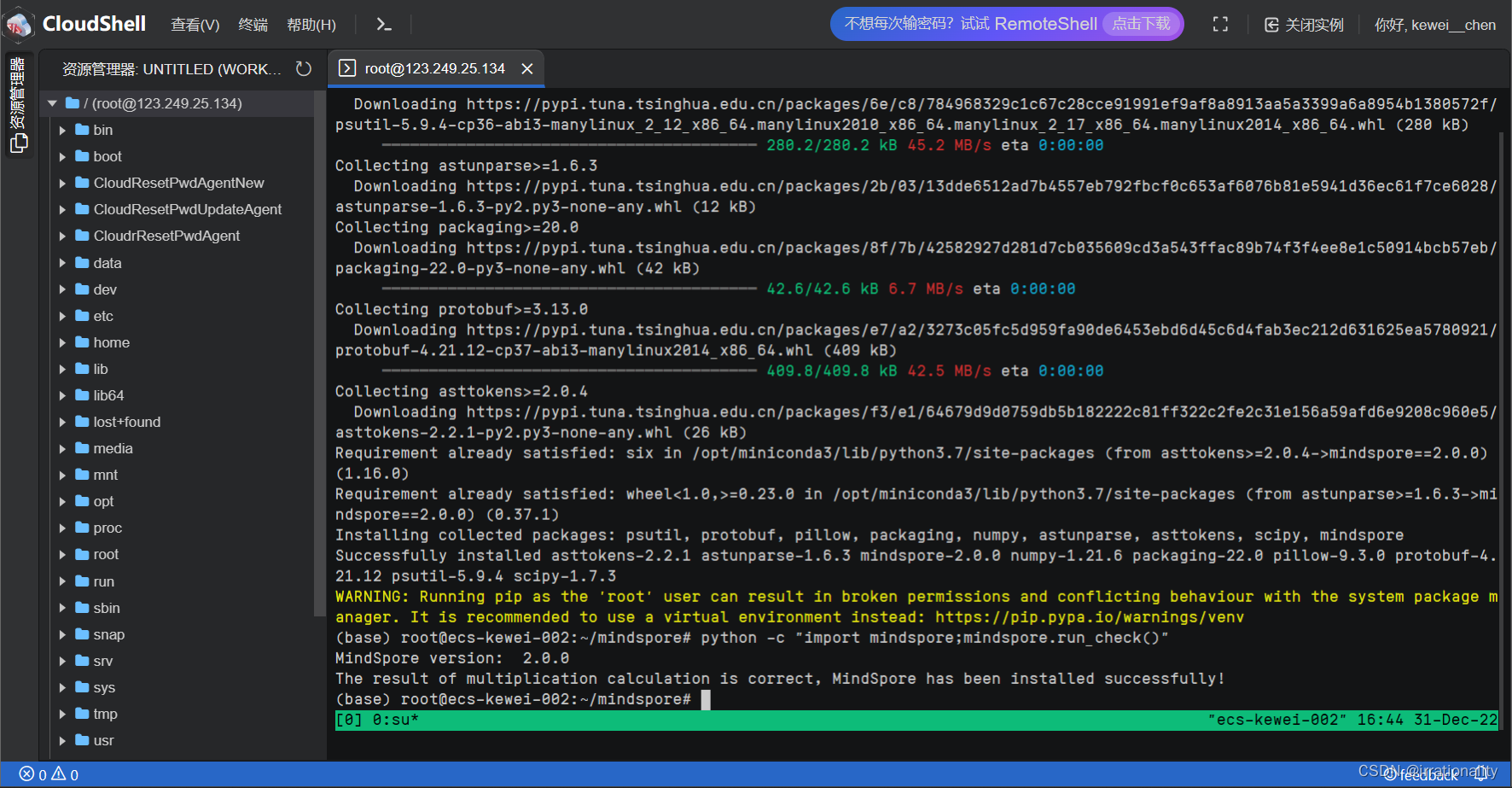Expand the lib folder arrow
This screenshot has width=1512, height=788.
click(x=62, y=369)
